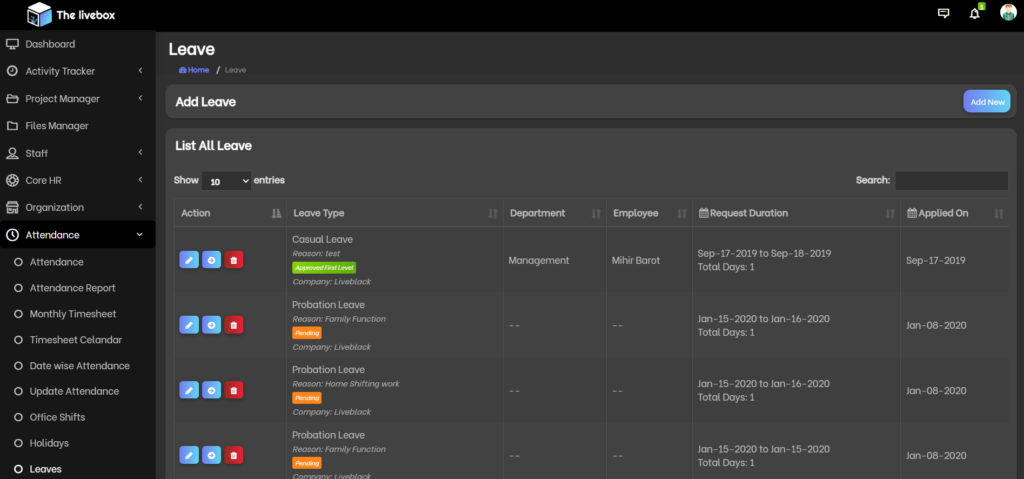The image size is (1024, 479).
Task: Expand the Core HR sidebar section
Action: point(77,180)
